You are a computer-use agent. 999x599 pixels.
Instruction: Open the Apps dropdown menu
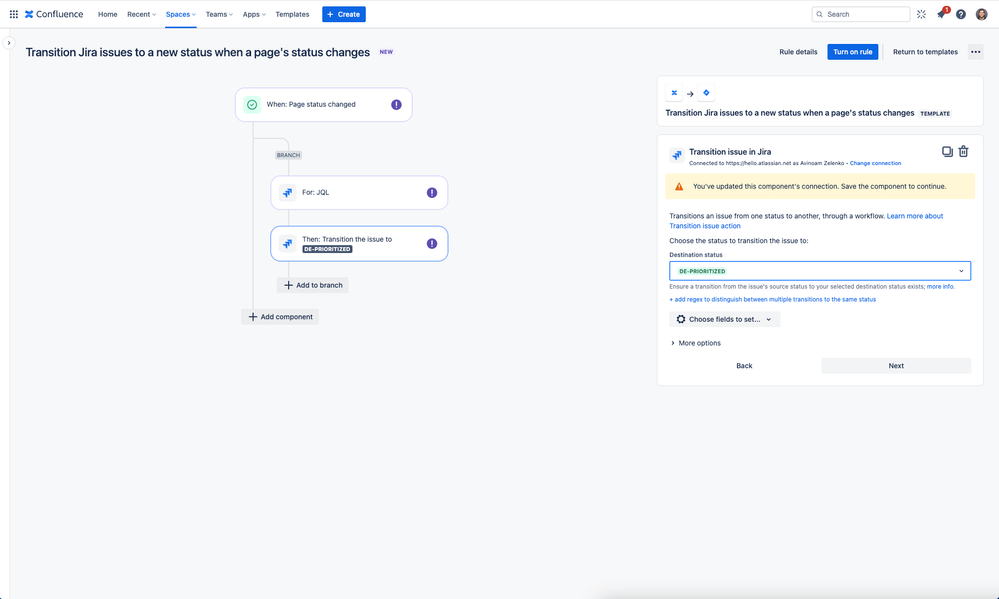point(254,14)
